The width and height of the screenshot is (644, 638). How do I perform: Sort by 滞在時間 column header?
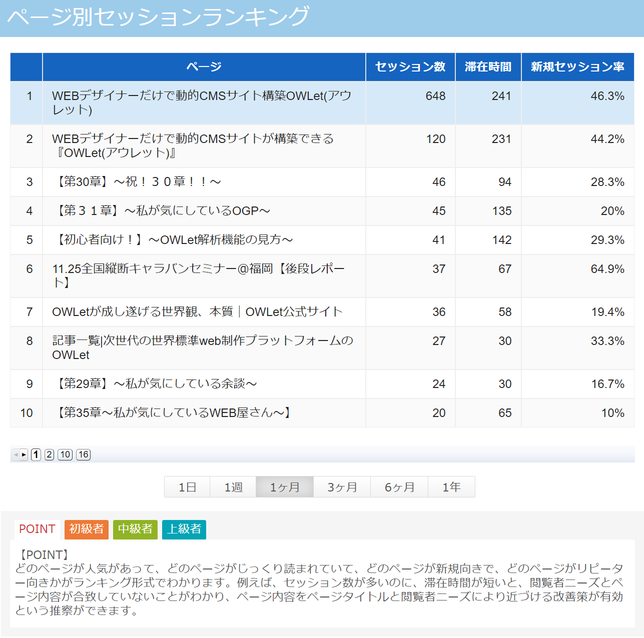click(488, 67)
